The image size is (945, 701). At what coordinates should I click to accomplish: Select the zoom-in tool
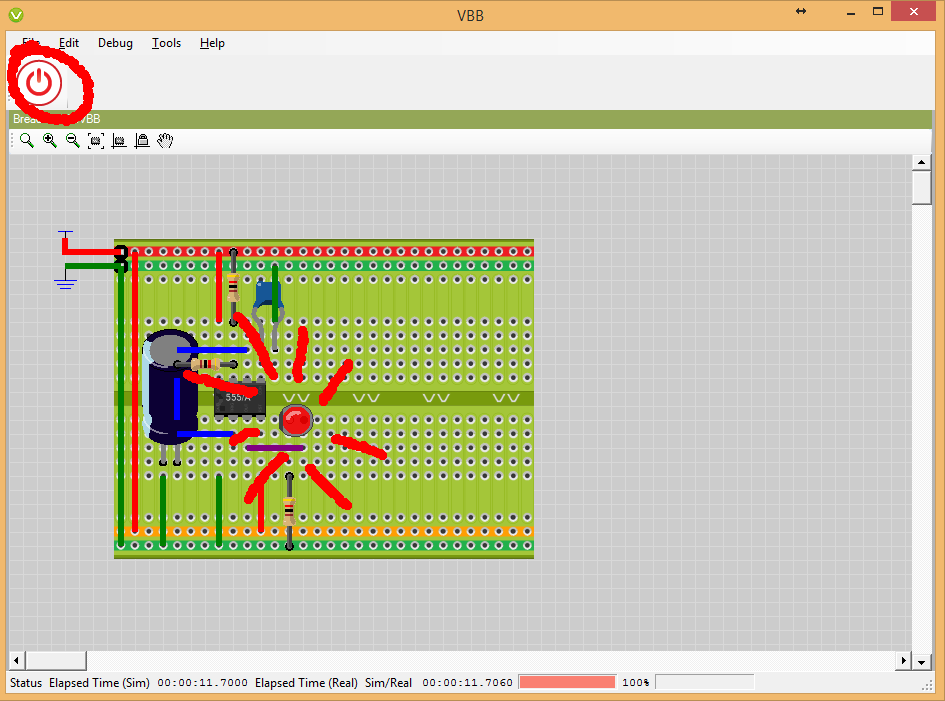pyautogui.click(x=49, y=140)
